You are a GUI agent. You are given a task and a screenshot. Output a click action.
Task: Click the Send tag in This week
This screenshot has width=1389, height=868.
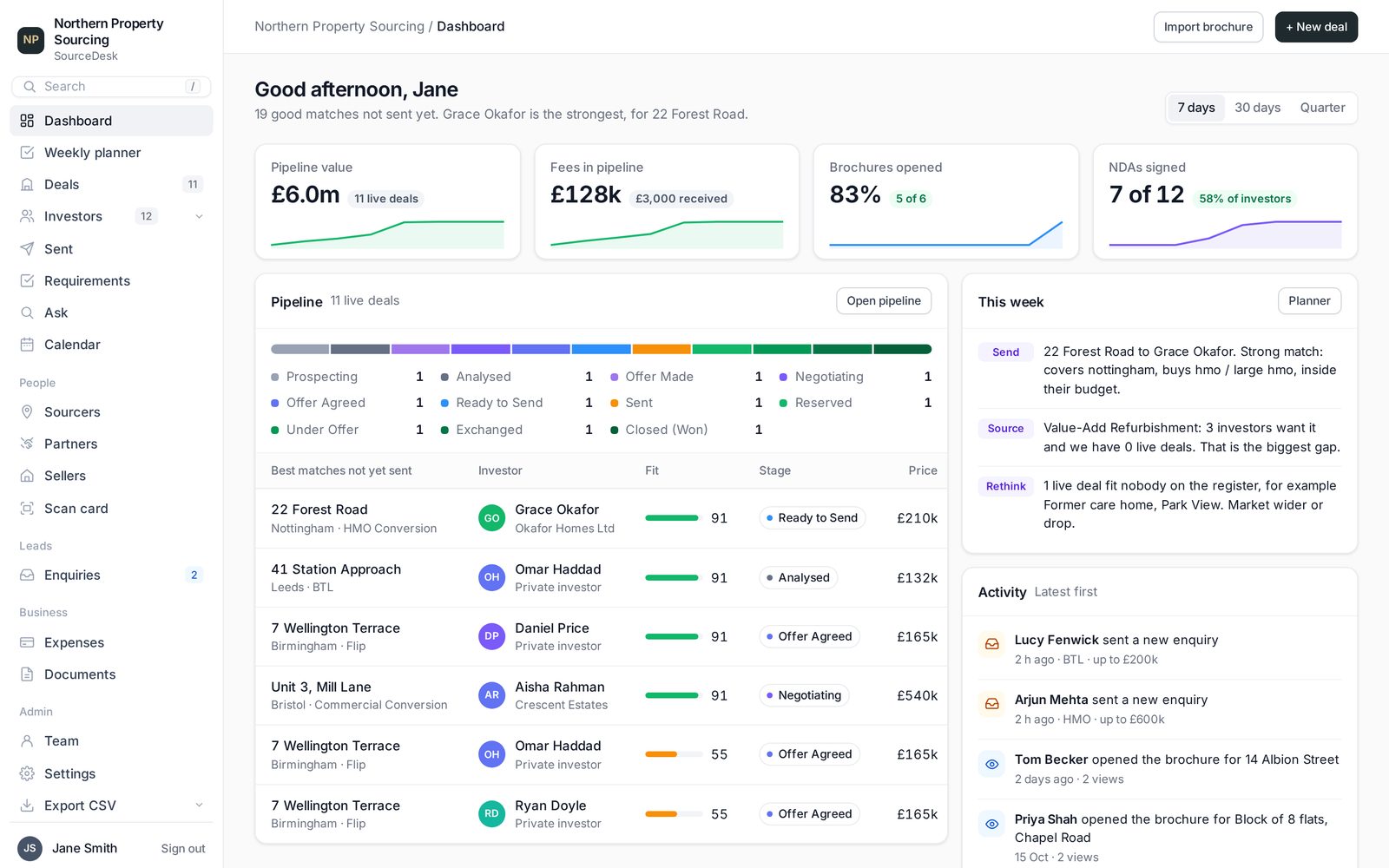click(x=1005, y=352)
